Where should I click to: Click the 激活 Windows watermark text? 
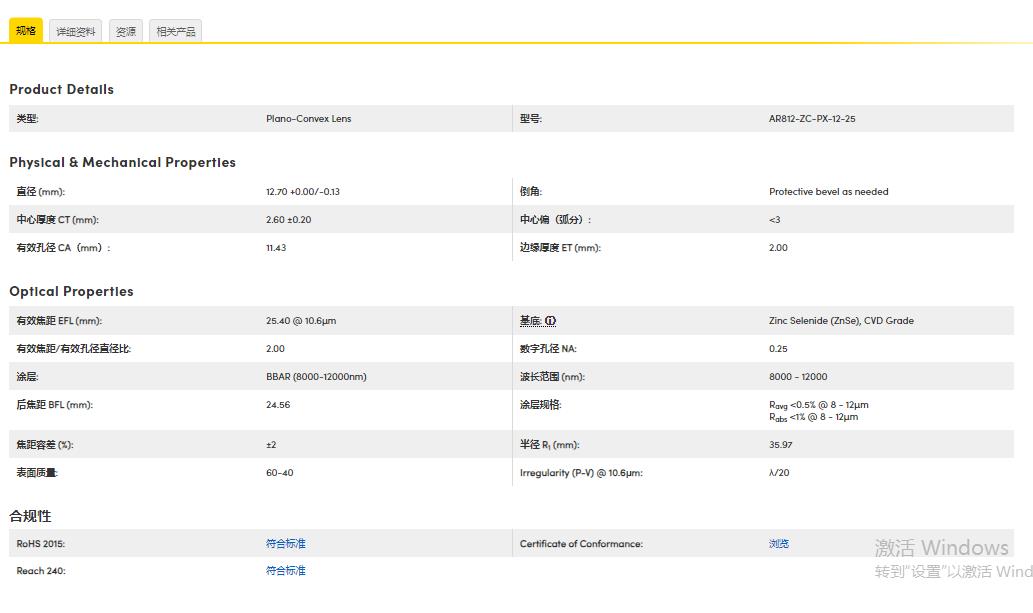[x=941, y=548]
